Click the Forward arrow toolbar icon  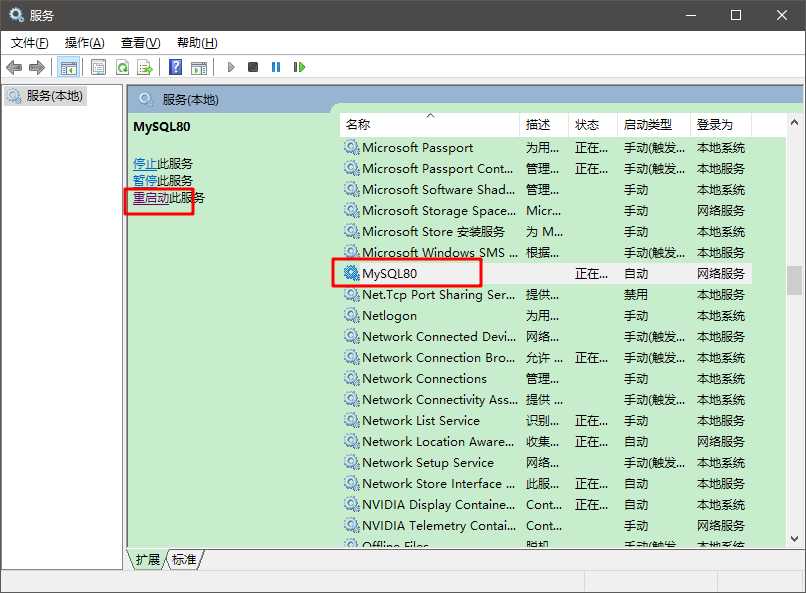click(x=36, y=67)
